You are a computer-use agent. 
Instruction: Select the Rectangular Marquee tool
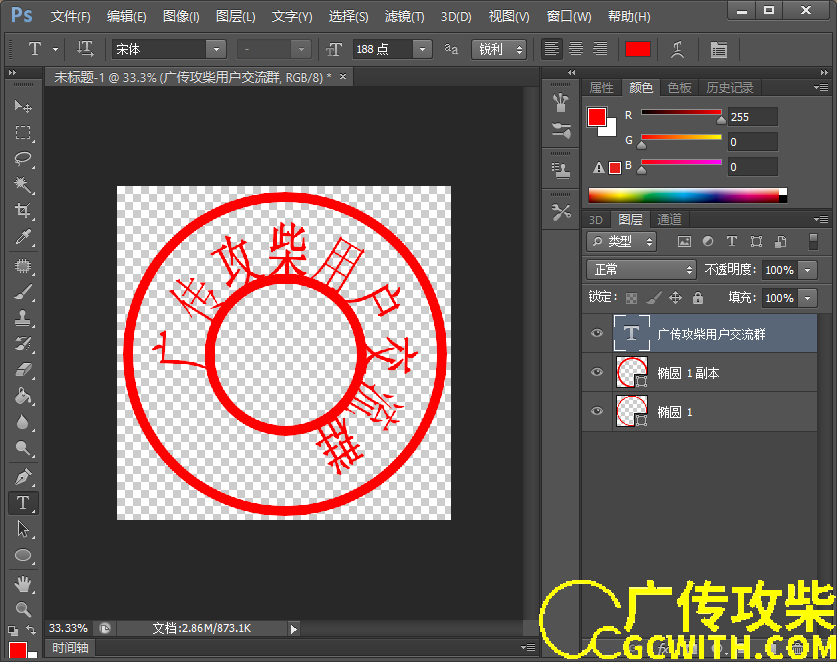pos(22,132)
